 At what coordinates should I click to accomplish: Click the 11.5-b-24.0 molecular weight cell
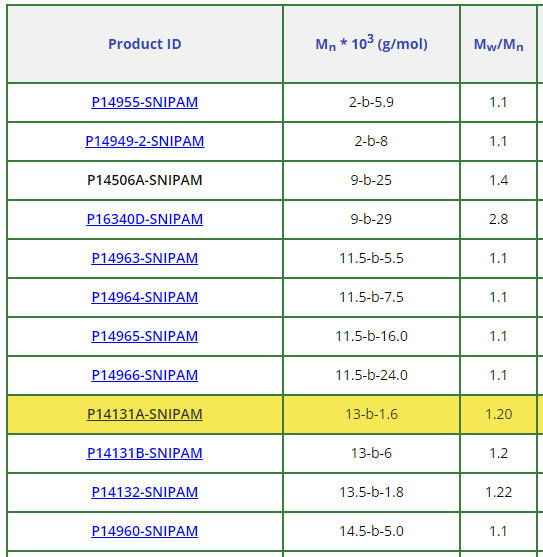(x=371, y=375)
